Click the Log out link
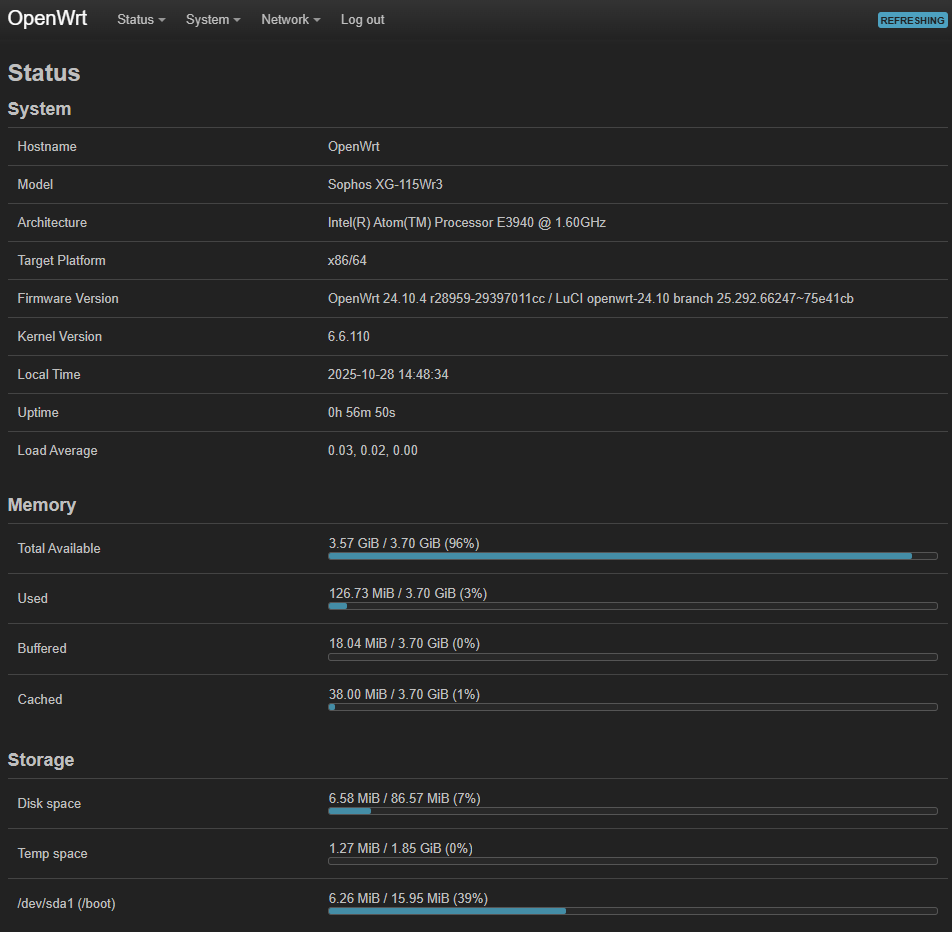Screen dimensions: 952x932 362,20
